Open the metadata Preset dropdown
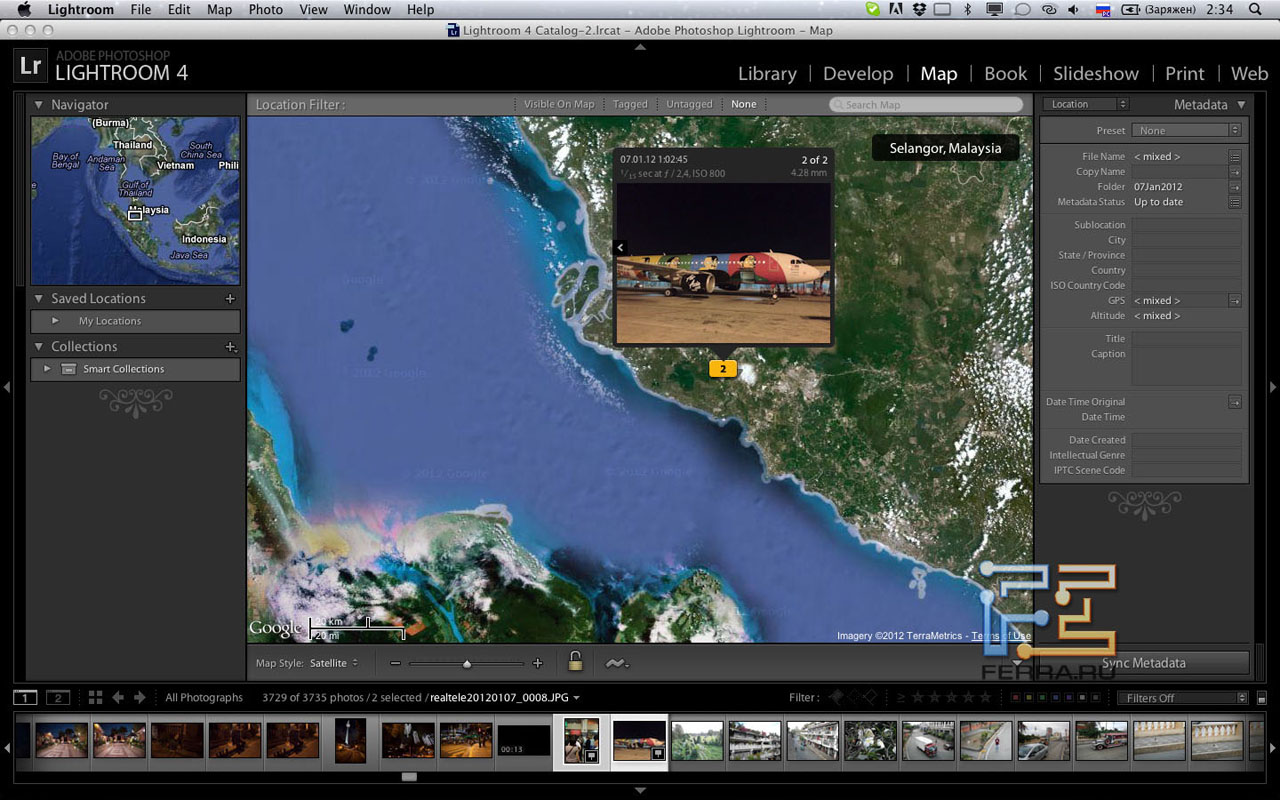Viewport: 1280px width, 800px height. 1186,131
